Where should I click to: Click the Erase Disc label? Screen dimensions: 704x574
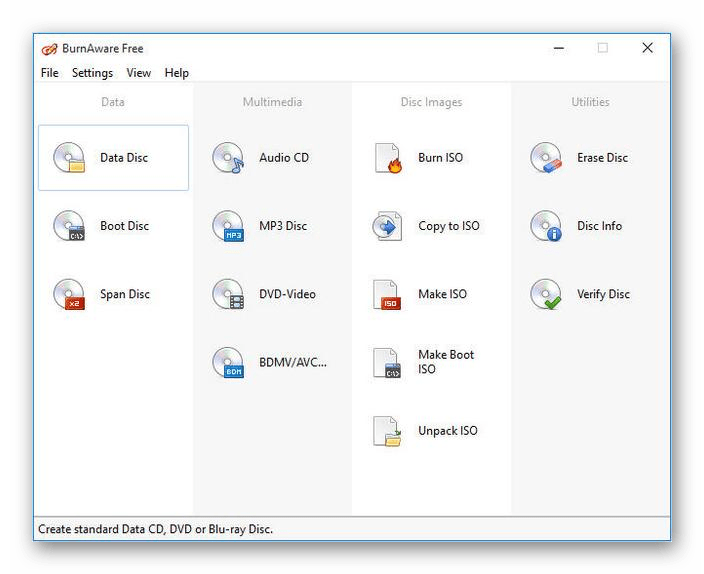pyautogui.click(x=602, y=158)
